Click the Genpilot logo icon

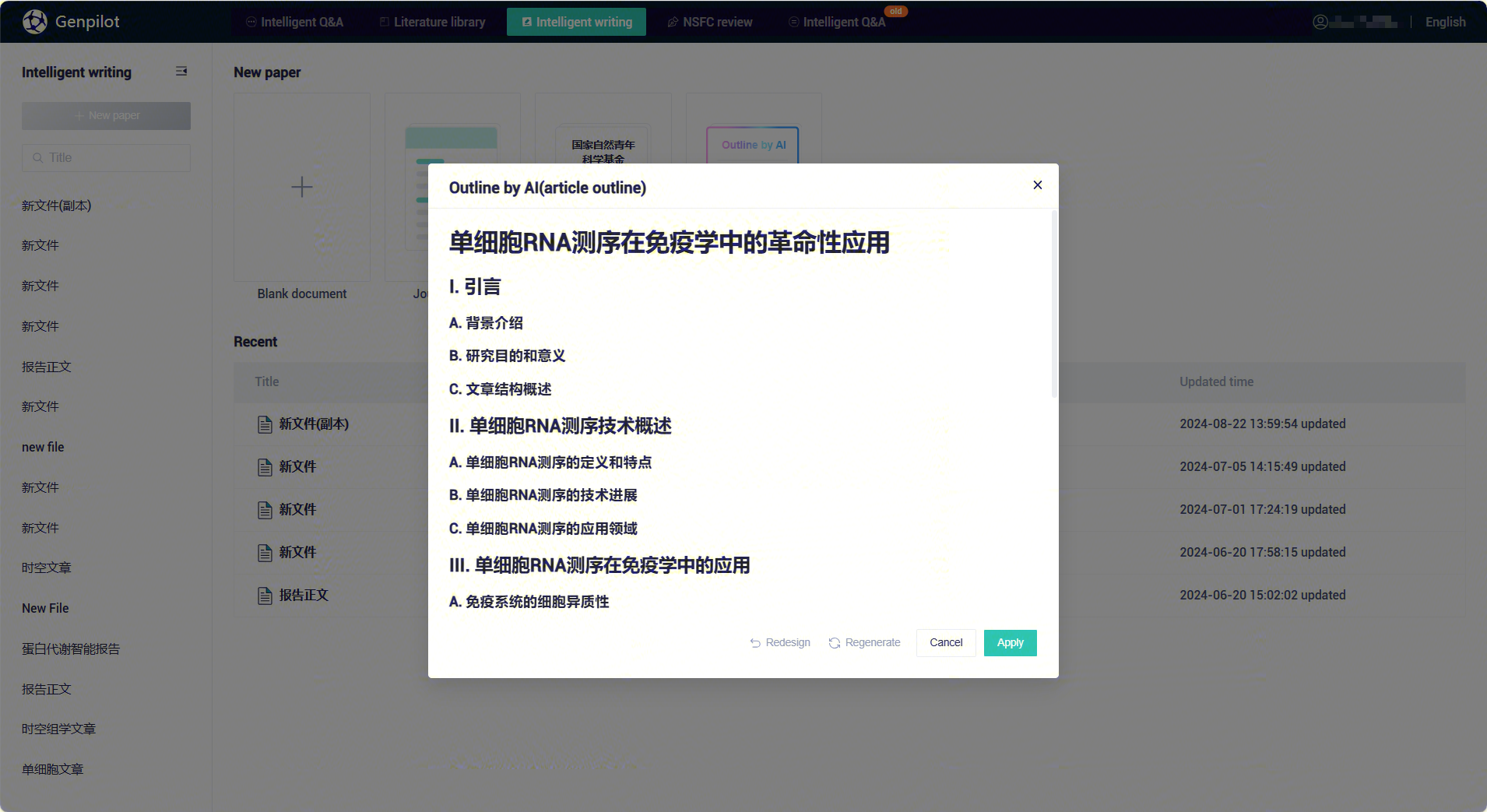pyautogui.click(x=35, y=22)
